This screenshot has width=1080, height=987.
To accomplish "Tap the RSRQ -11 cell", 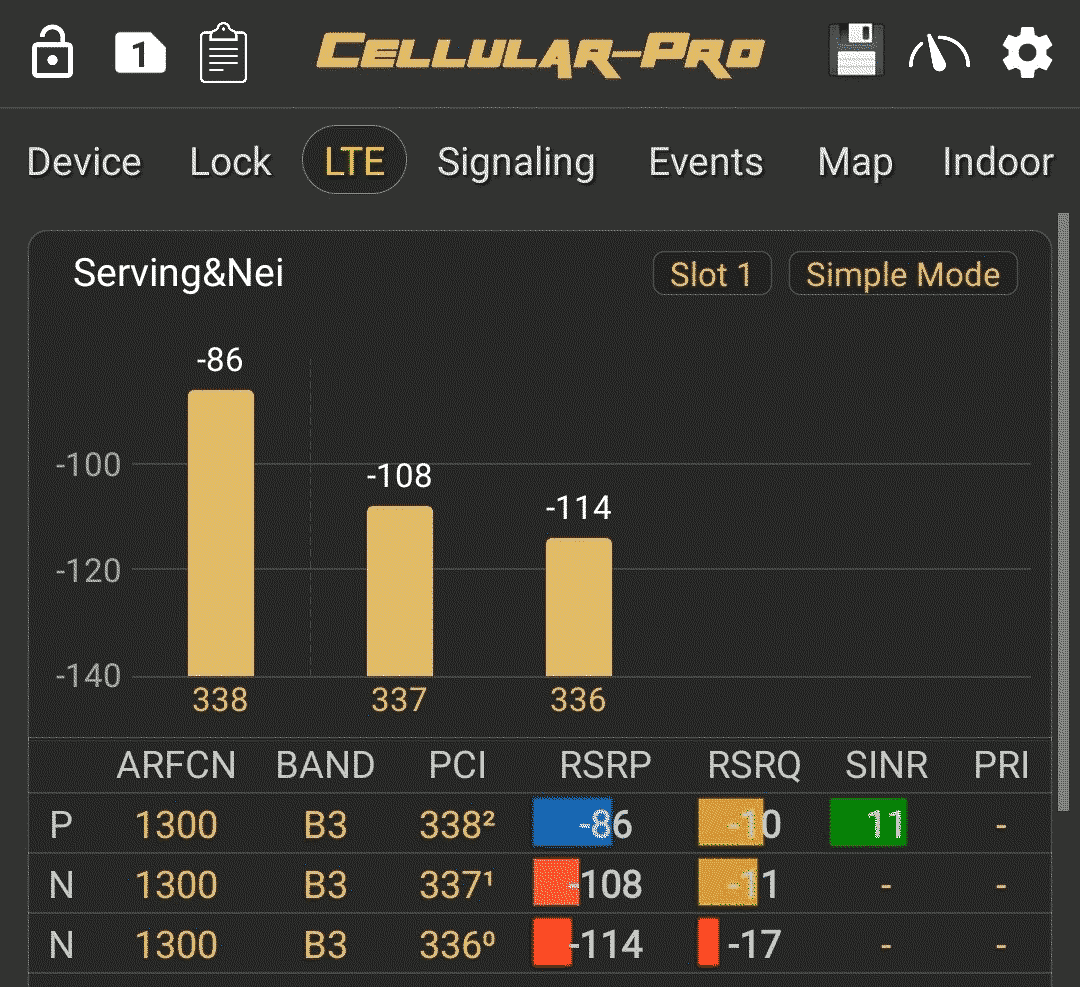I will coord(738,883).
